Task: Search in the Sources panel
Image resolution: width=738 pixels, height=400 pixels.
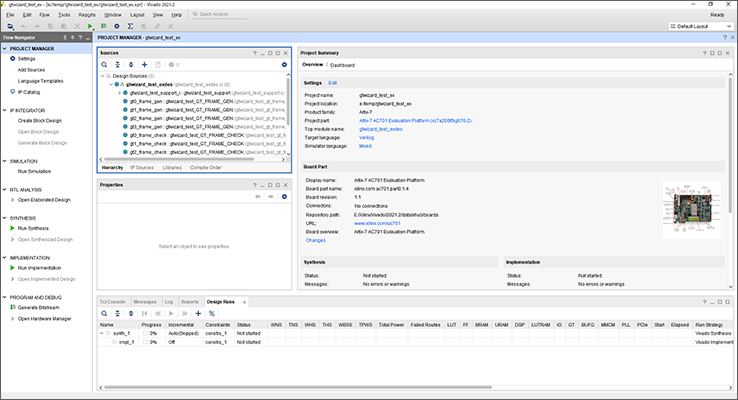Action: click(104, 65)
